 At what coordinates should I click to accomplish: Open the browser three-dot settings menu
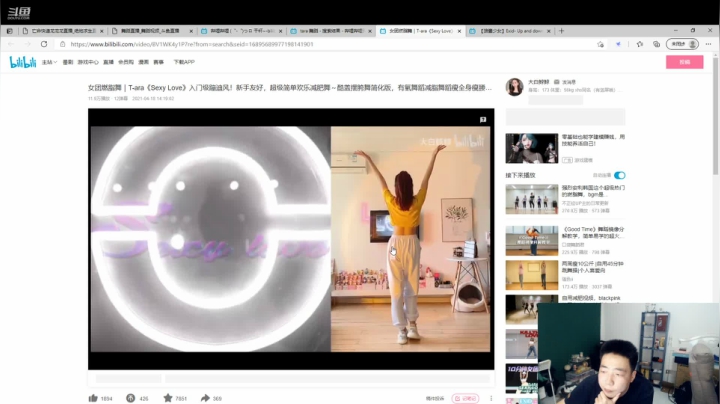coord(709,44)
